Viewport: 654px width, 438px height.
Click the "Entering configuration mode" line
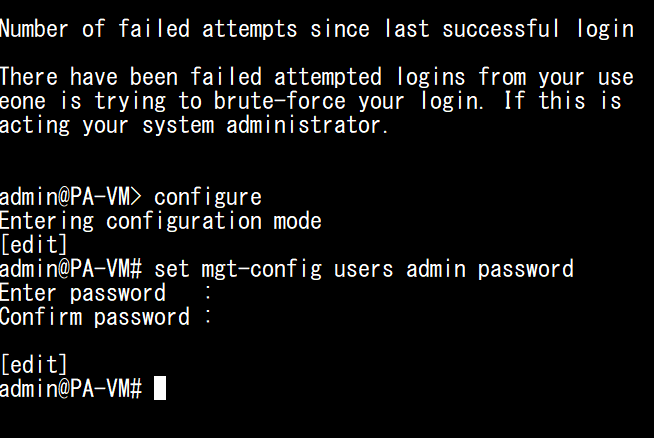coord(160,220)
